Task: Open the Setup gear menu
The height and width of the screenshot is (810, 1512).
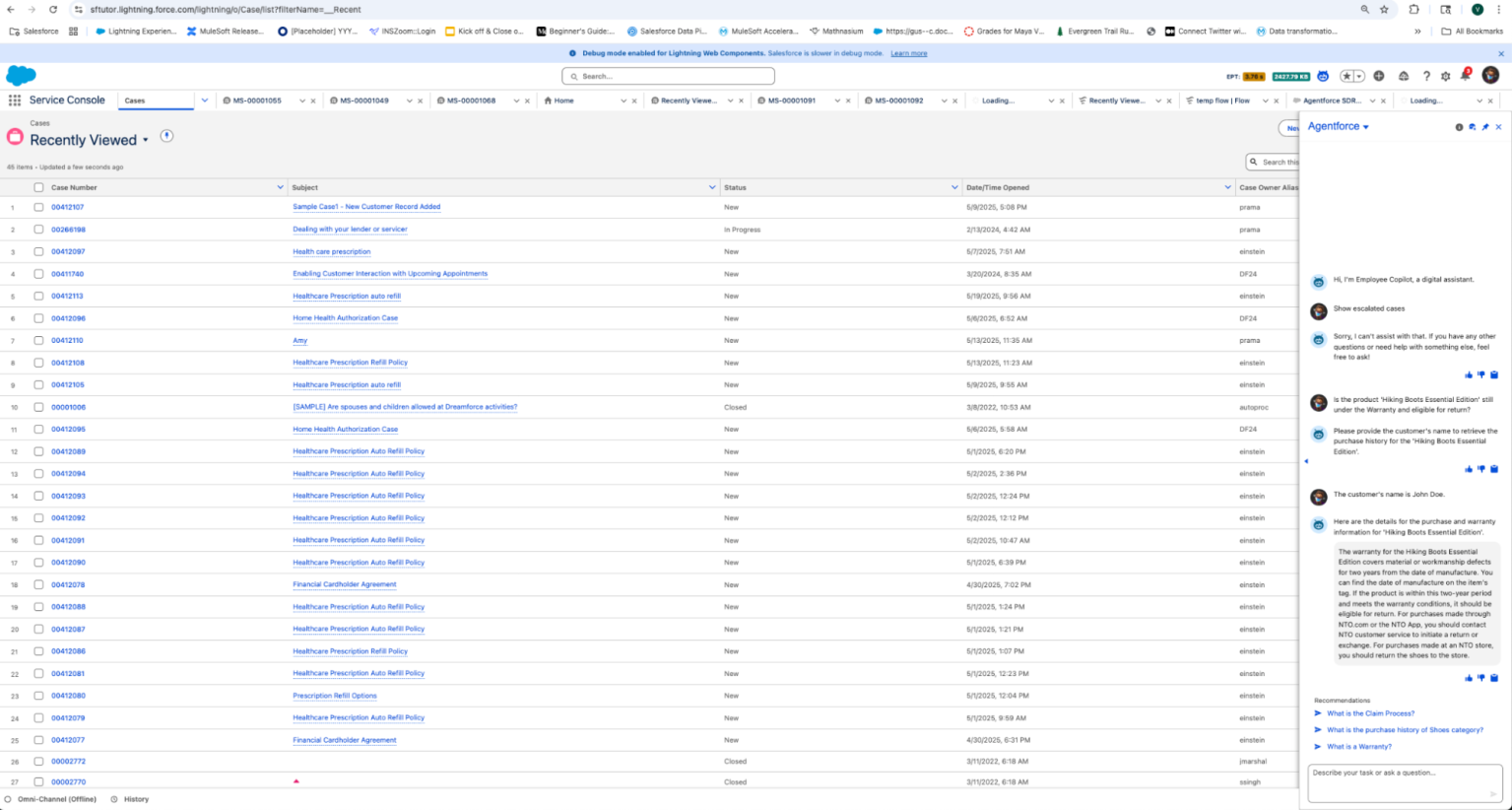Action: (1445, 76)
